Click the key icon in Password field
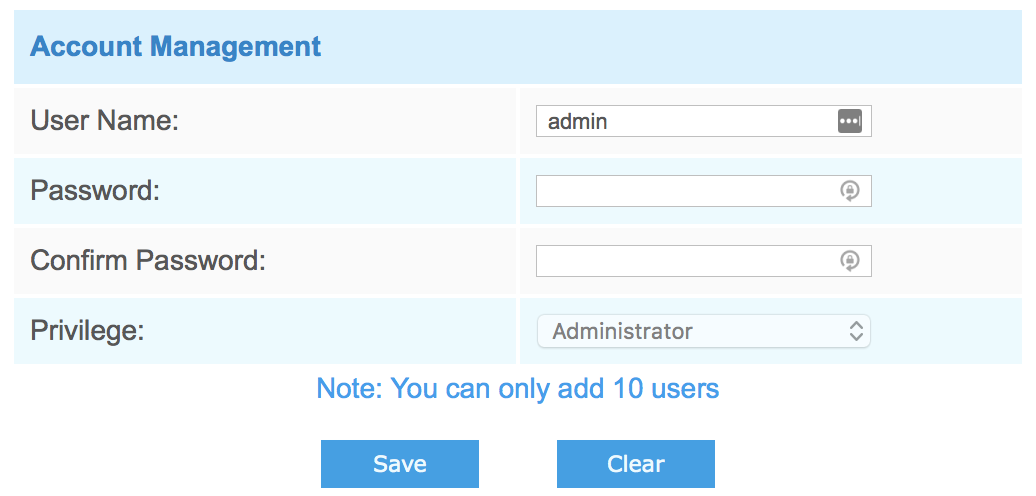Screen dimensions: 1036x496 coord(849,191)
